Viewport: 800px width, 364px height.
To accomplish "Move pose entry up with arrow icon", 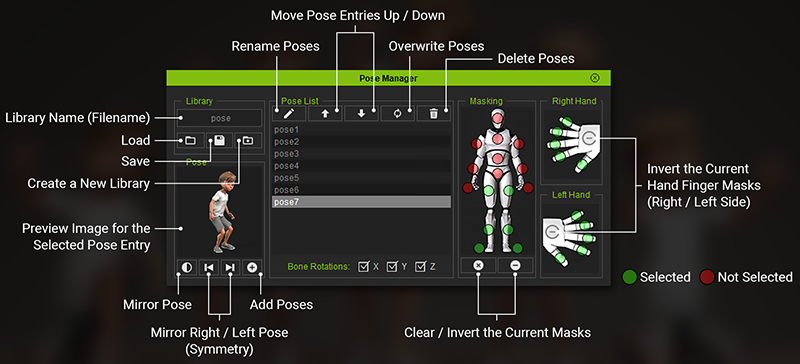I will pyautogui.click(x=324, y=113).
